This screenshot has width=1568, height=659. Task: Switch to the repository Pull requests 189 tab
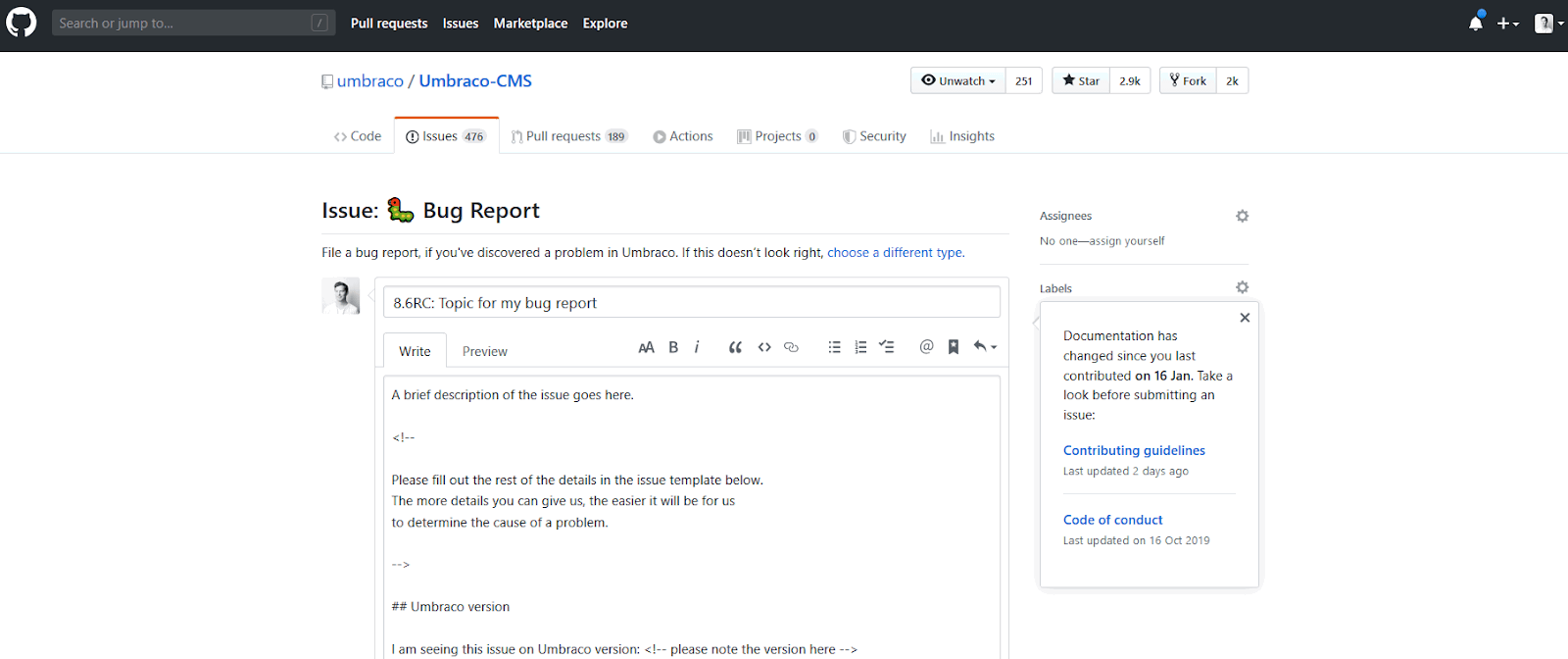pos(569,136)
